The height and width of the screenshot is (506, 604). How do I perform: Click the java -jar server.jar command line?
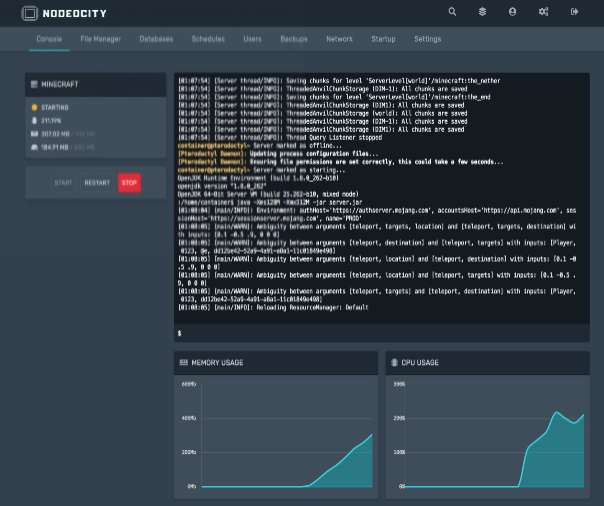tap(270, 202)
